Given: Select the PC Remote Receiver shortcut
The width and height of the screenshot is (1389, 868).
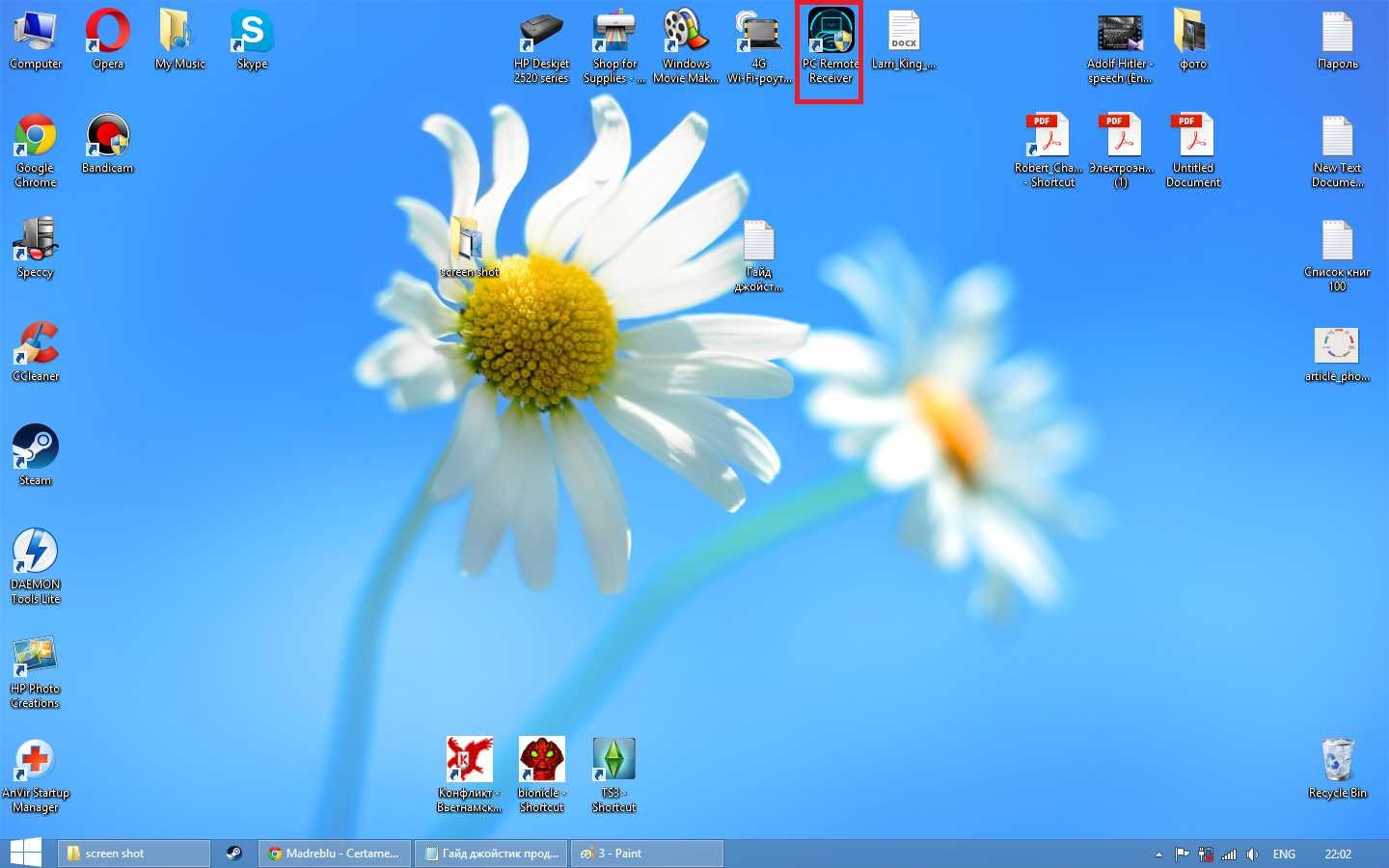Looking at the screenshot, I should coord(831,47).
